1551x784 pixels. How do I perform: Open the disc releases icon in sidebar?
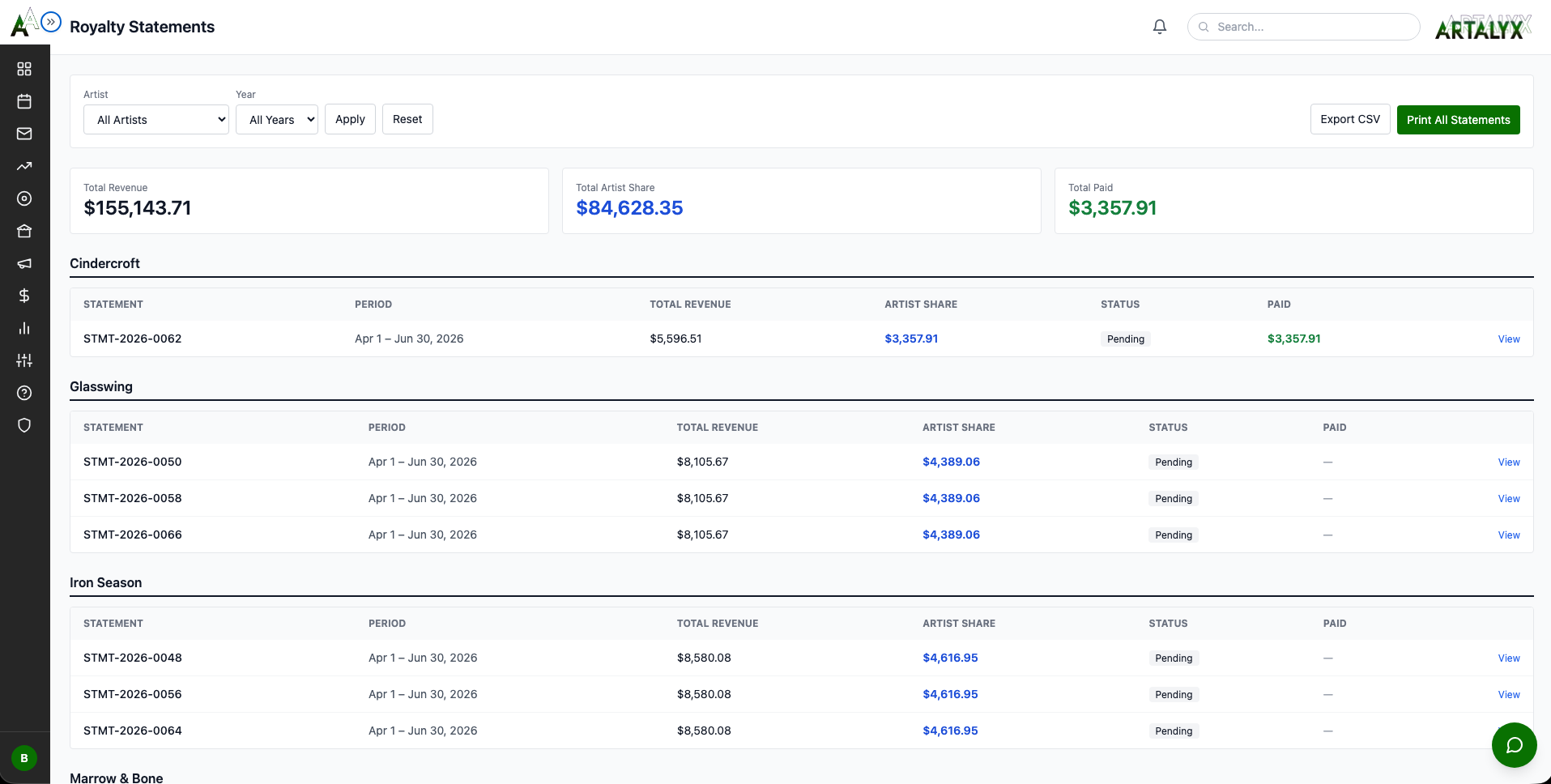(x=24, y=198)
